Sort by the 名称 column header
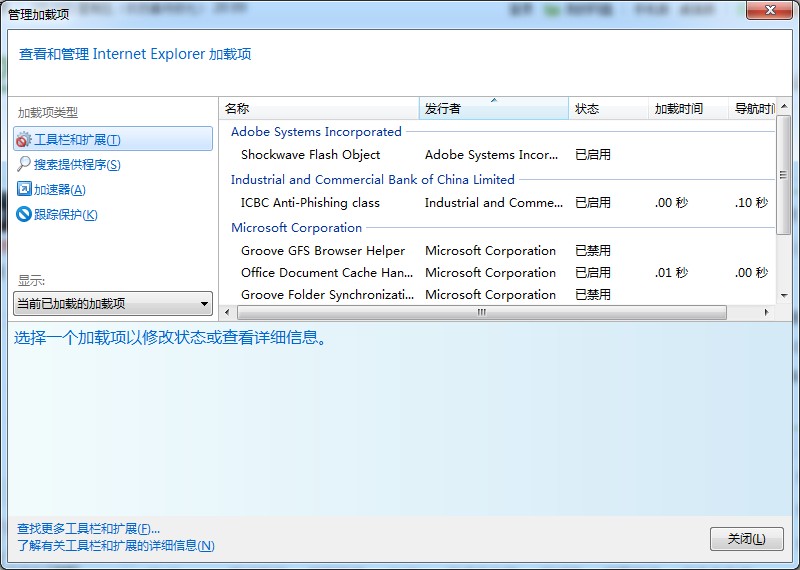Image resolution: width=800 pixels, height=570 pixels. click(319, 109)
